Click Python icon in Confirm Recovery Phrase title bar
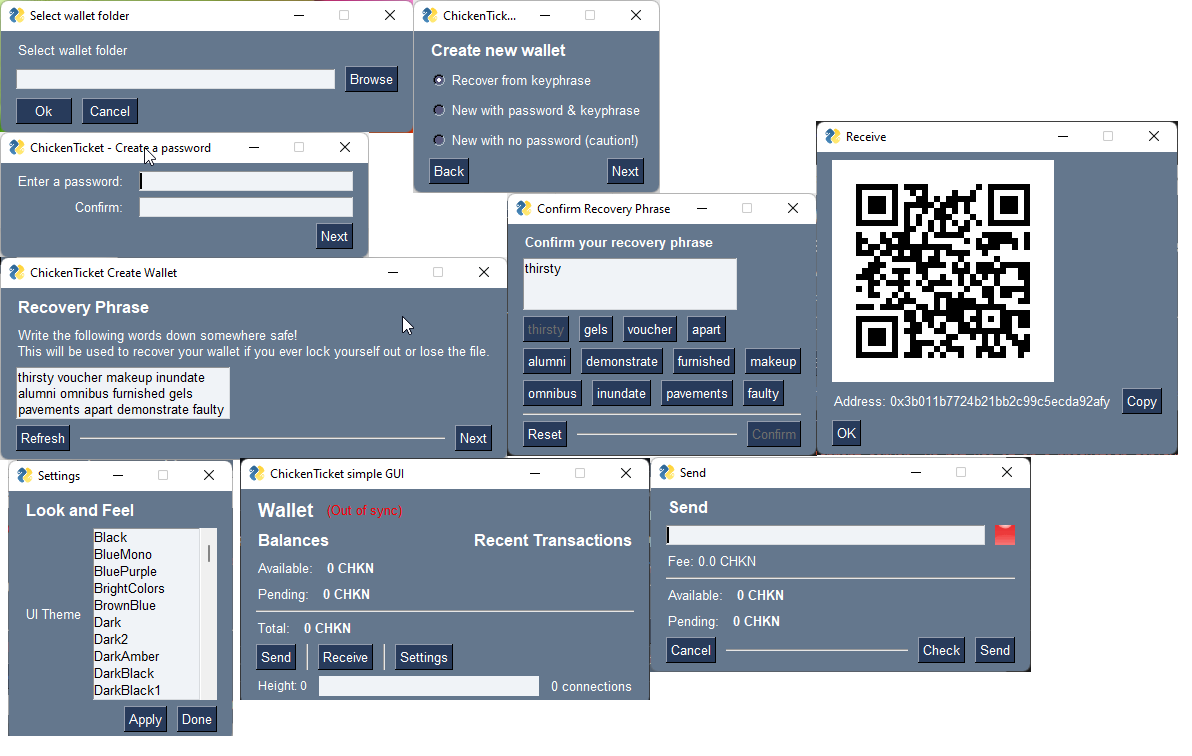Viewport: 1192px width, 756px height. (x=524, y=208)
